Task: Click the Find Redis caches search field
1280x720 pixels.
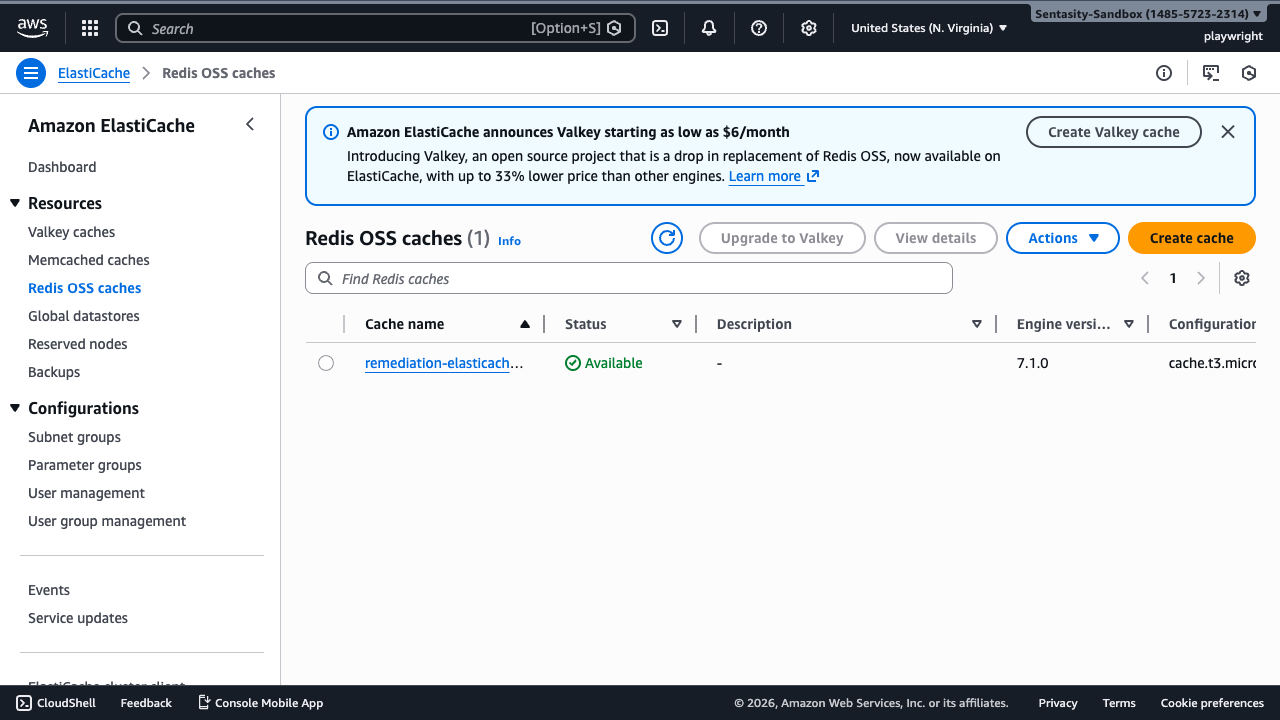Action: (628, 277)
